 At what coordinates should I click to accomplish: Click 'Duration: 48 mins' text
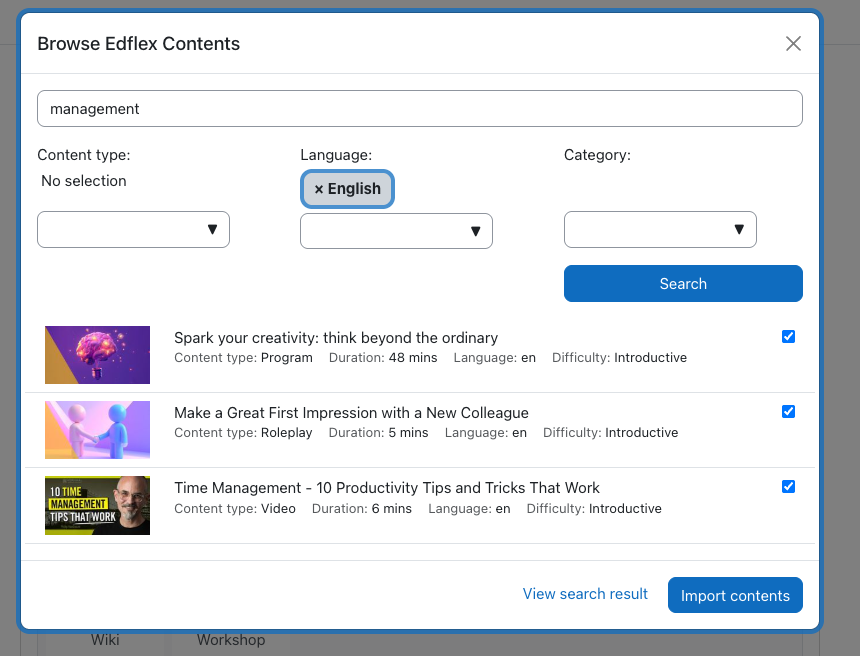383,358
